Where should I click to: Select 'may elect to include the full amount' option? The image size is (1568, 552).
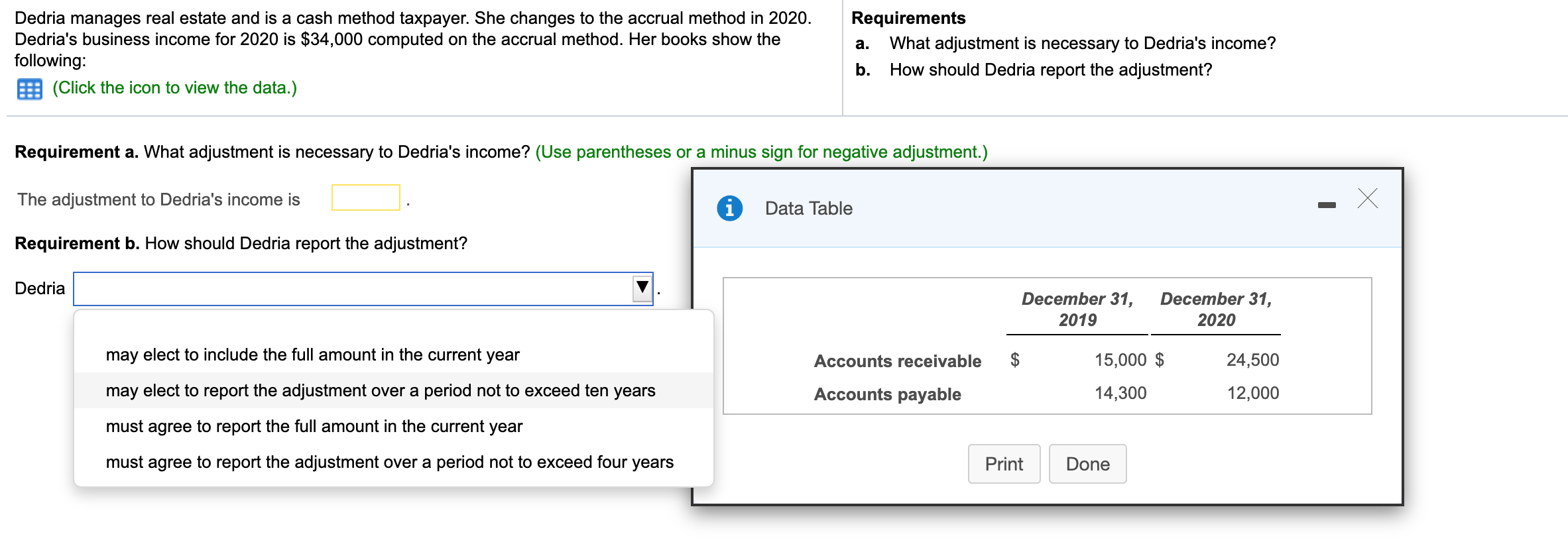click(x=312, y=355)
